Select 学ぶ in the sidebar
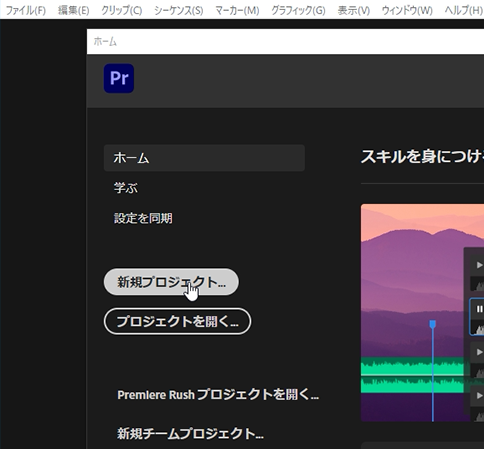The height and width of the screenshot is (449, 484). tap(126, 188)
